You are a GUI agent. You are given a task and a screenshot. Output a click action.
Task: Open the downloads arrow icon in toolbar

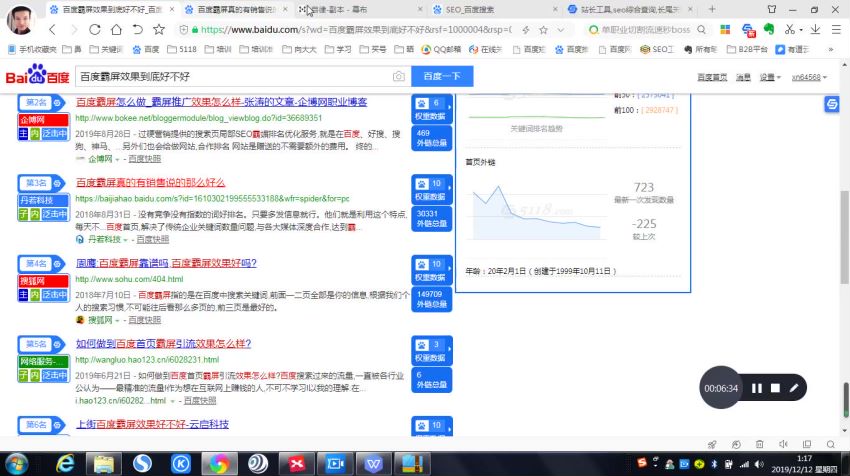815,30
